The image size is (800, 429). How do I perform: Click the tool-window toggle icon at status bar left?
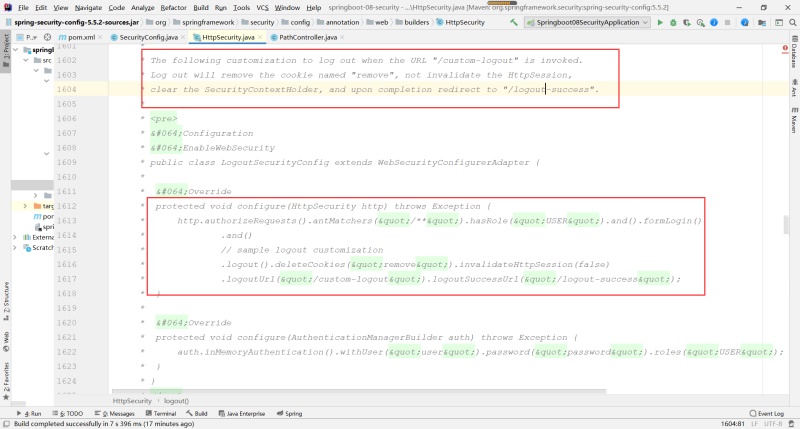tap(6, 424)
